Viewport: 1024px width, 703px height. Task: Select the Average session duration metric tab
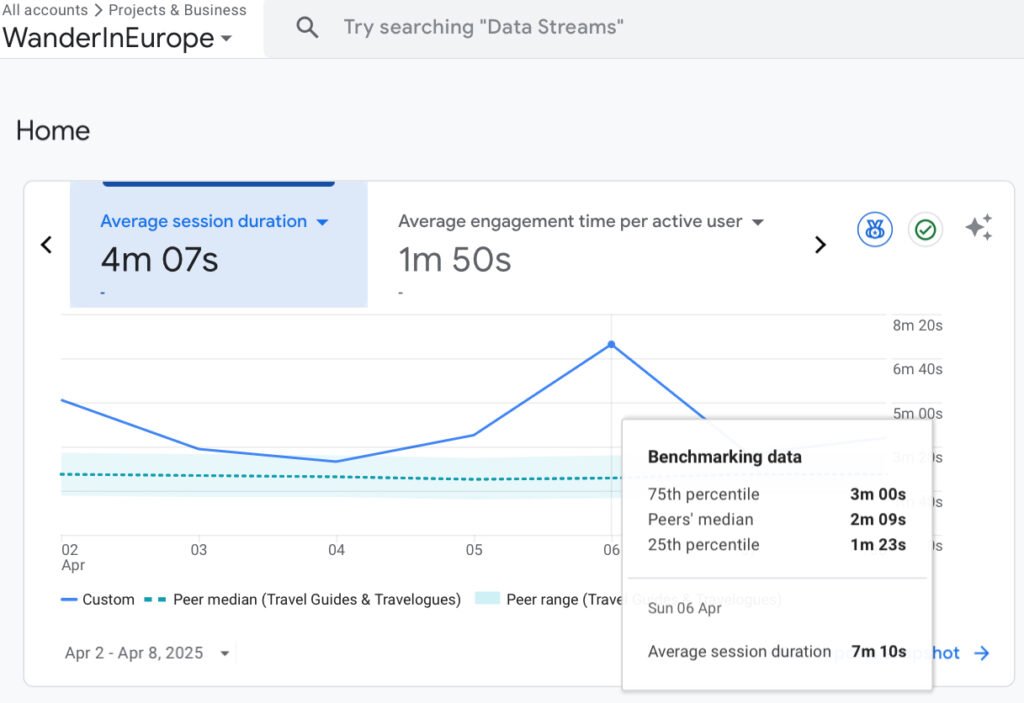click(x=219, y=245)
